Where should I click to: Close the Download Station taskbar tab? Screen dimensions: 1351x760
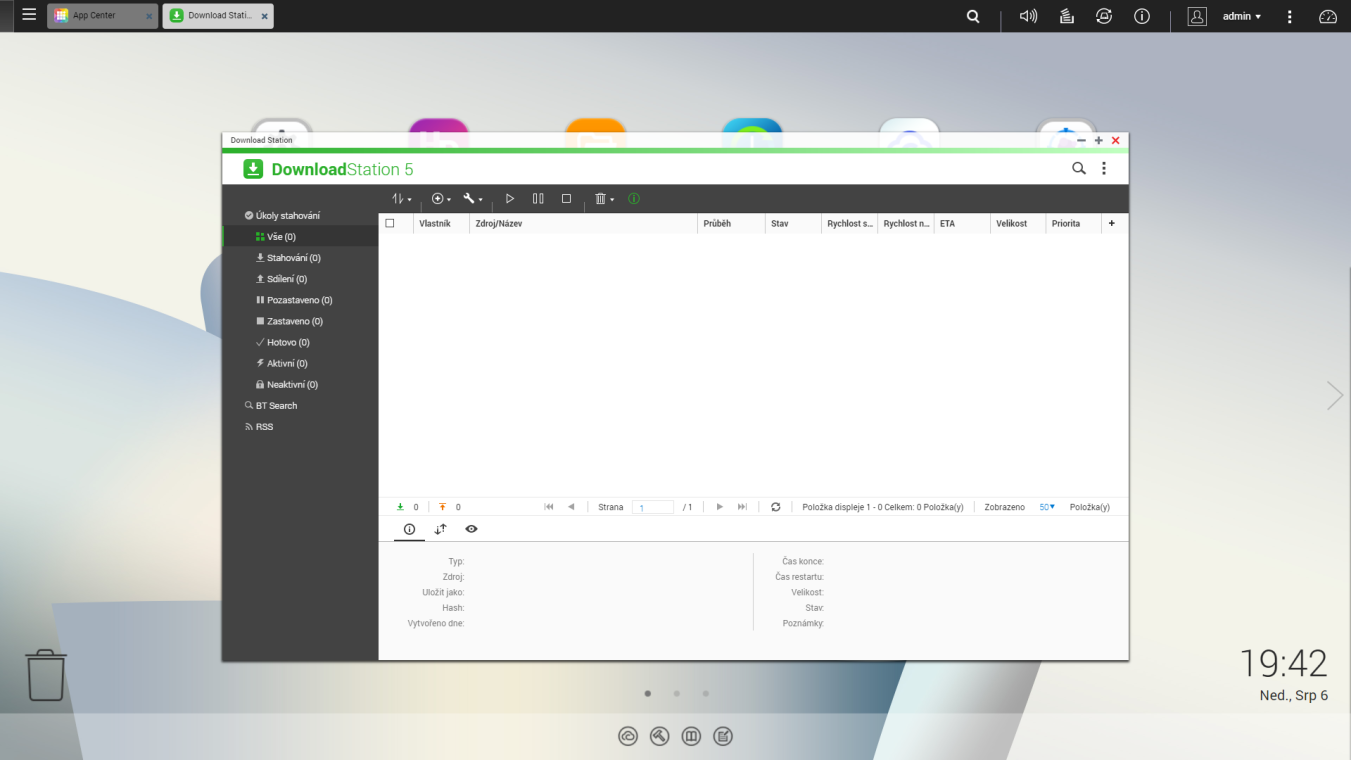coord(264,16)
